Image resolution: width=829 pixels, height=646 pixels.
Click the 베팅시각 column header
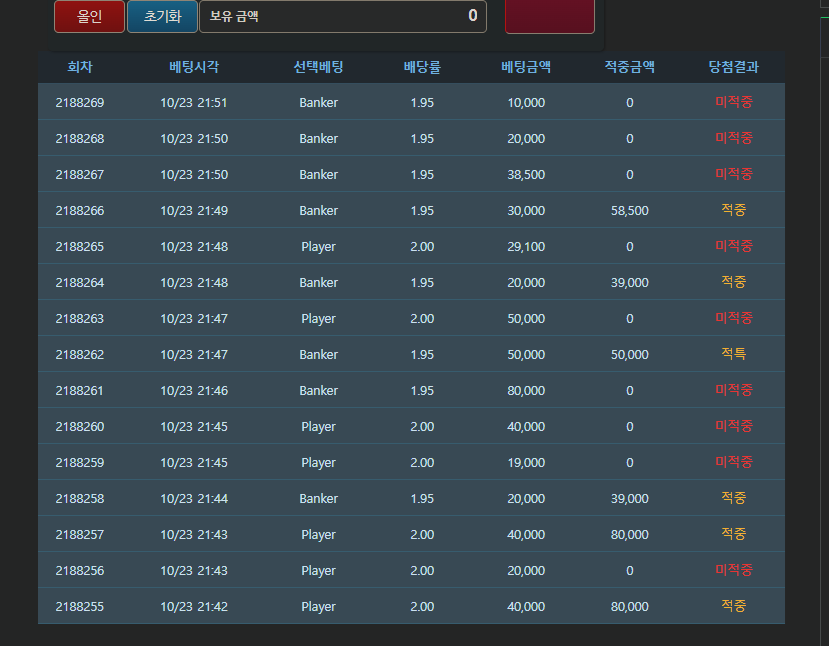point(194,67)
